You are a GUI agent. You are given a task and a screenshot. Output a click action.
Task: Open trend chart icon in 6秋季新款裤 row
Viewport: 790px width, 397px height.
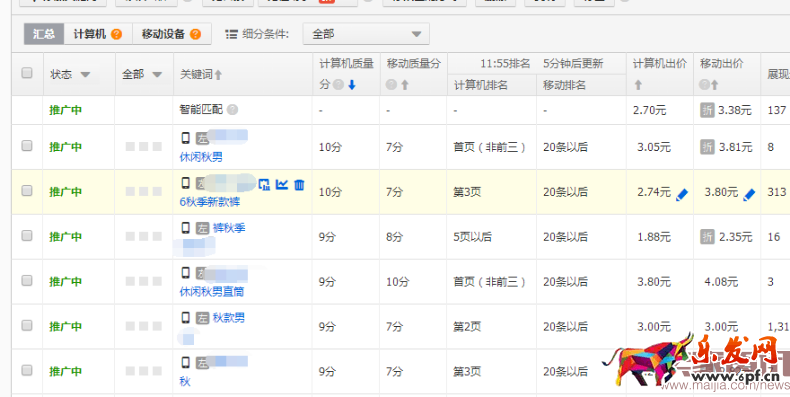(x=282, y=184)
